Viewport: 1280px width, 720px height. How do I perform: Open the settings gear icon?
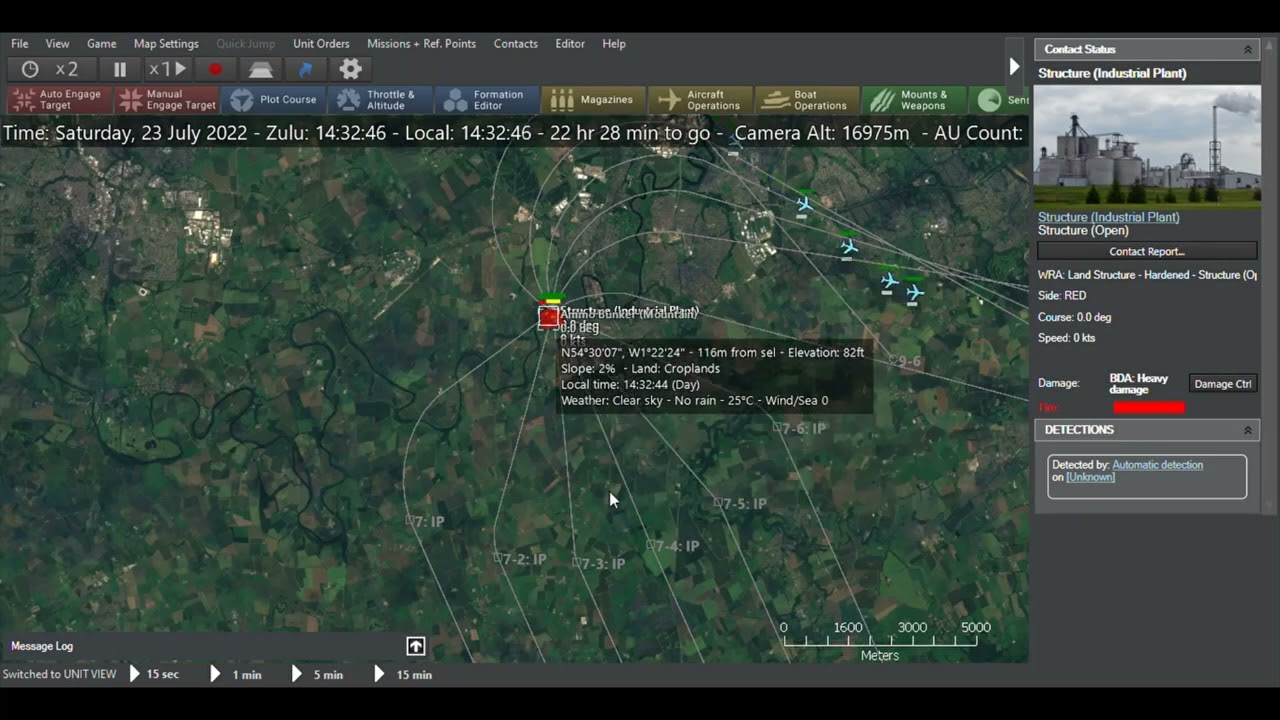[x=350, y=69]
